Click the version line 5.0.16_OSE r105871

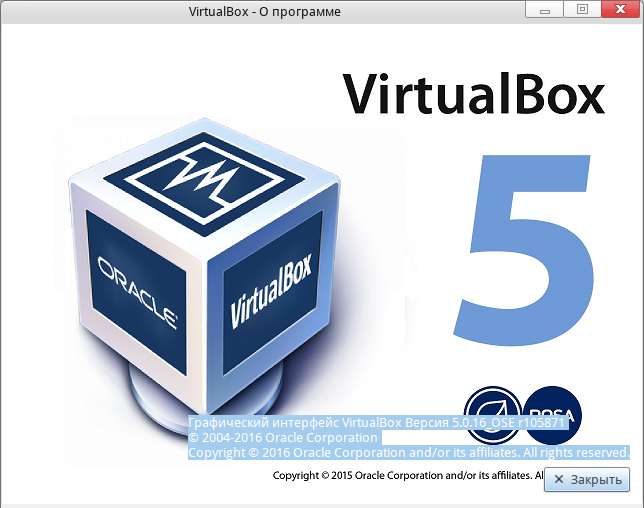pos(378,423)
